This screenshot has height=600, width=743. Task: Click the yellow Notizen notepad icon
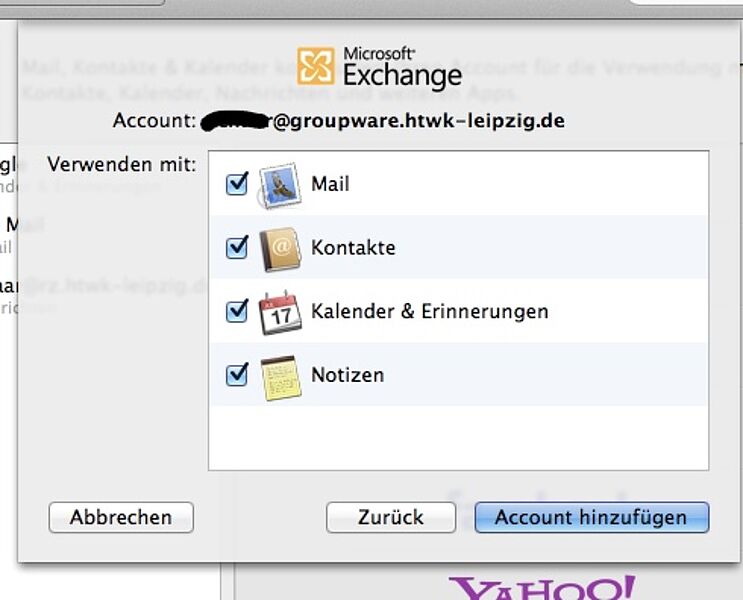pyautogui.click(x=281, y=378)
